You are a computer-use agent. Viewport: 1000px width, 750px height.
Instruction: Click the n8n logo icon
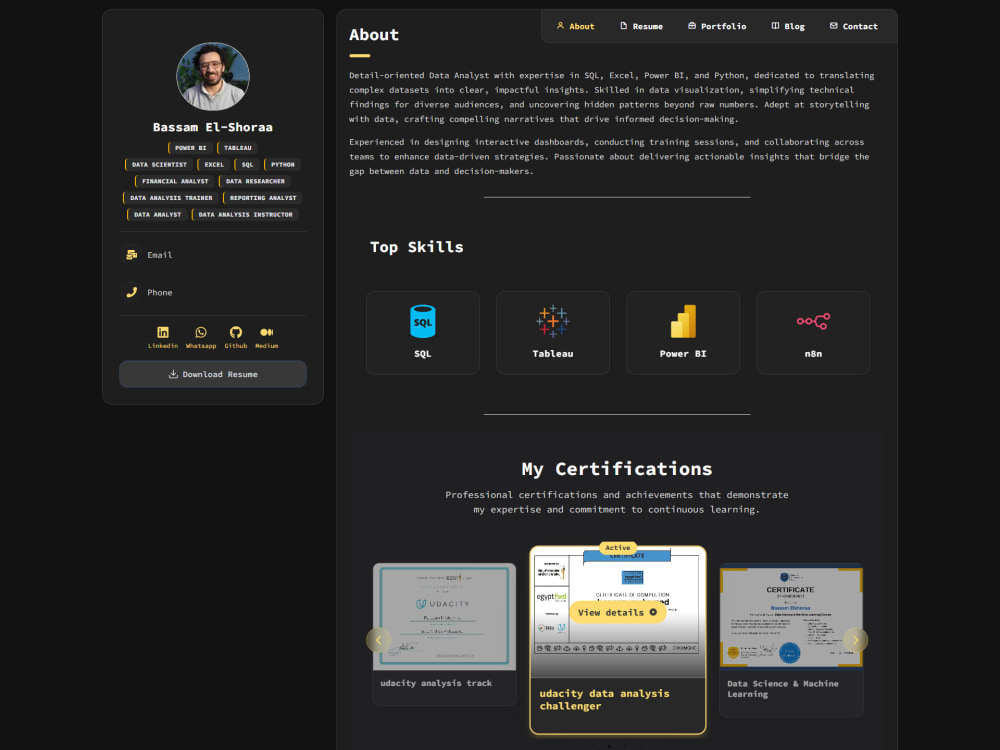point(813,321)
